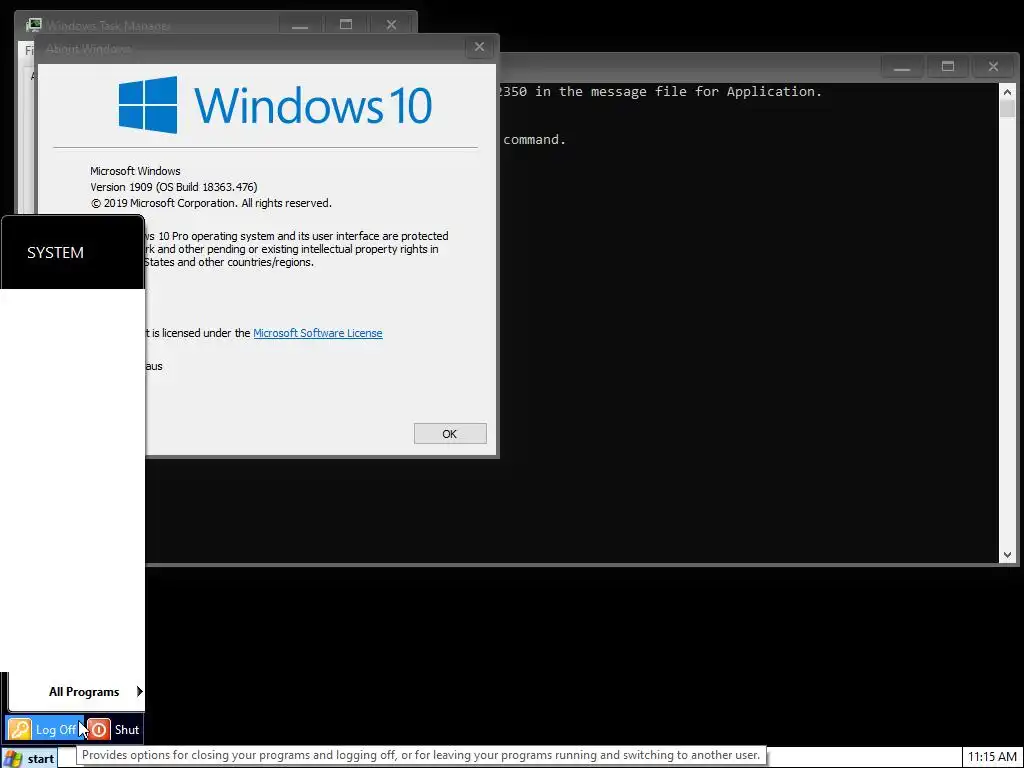Screen dimensions: 1024x768
Task: Open the Microsoft Software License link
Action: pyautogui.click(x=318, y=333)
